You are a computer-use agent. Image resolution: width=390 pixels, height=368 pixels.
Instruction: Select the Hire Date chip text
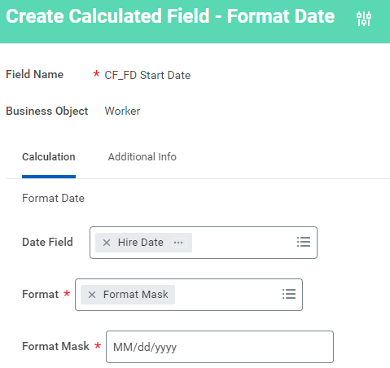point(141,242)
